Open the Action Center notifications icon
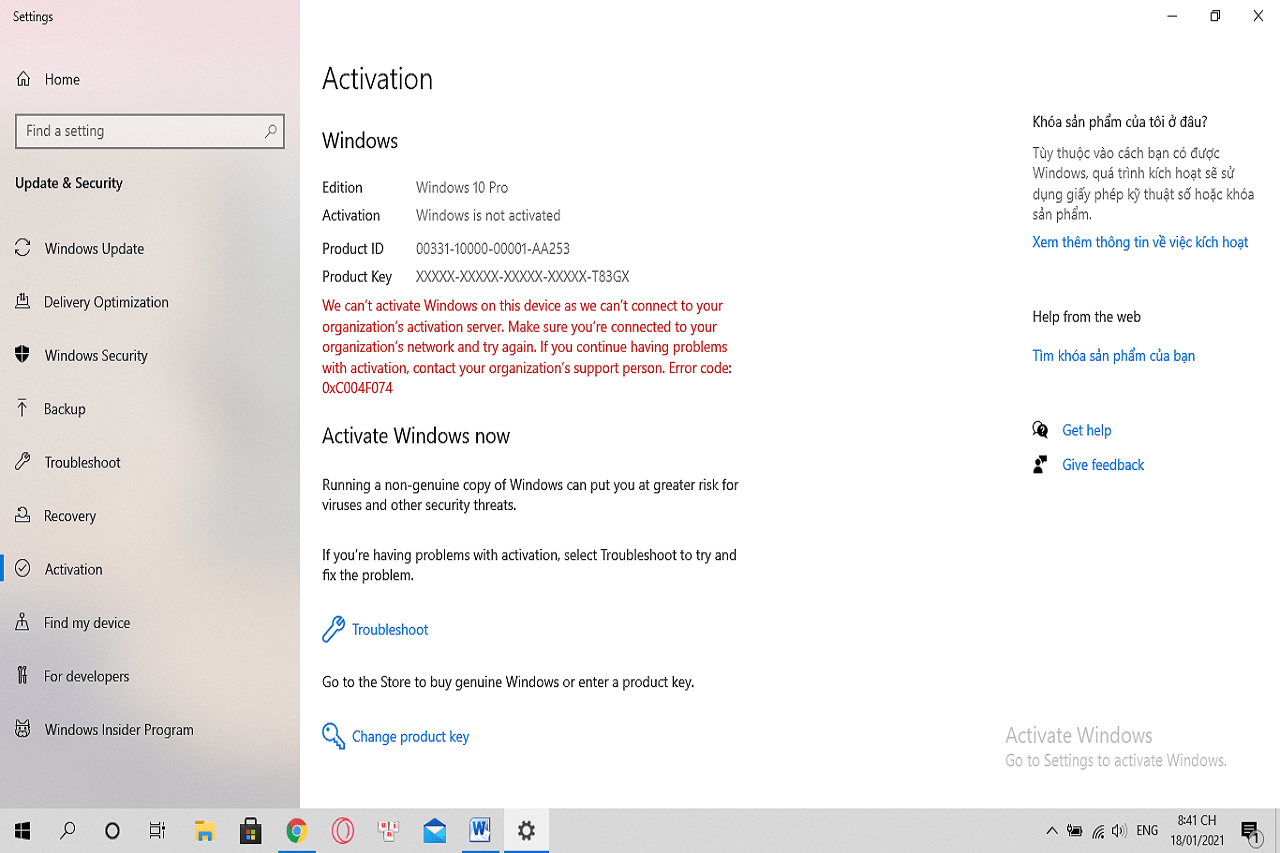 (x=1250, y=830)
